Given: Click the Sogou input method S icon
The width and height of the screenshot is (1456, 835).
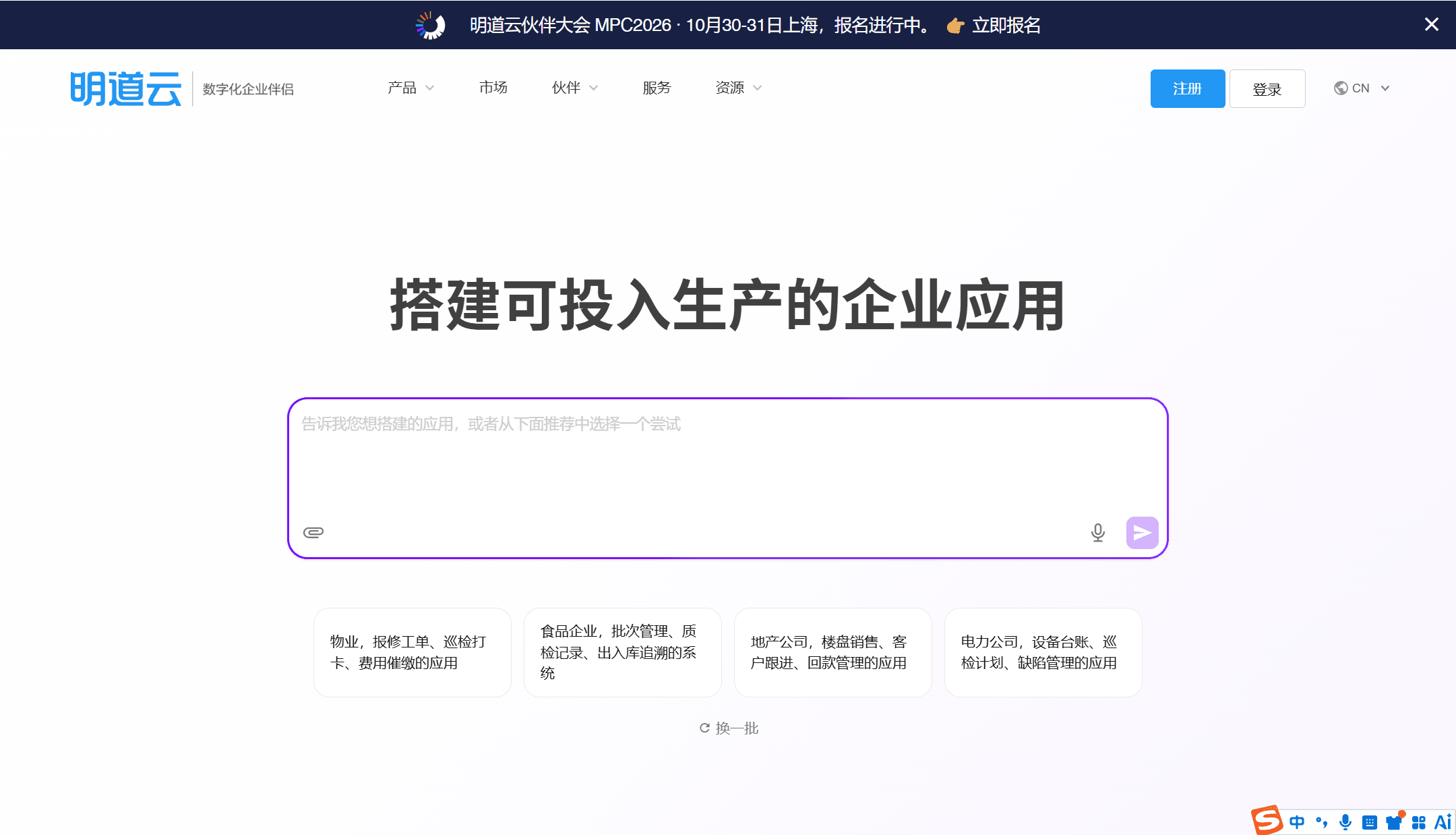Looking at the screenshot, I should point(1267,820).
